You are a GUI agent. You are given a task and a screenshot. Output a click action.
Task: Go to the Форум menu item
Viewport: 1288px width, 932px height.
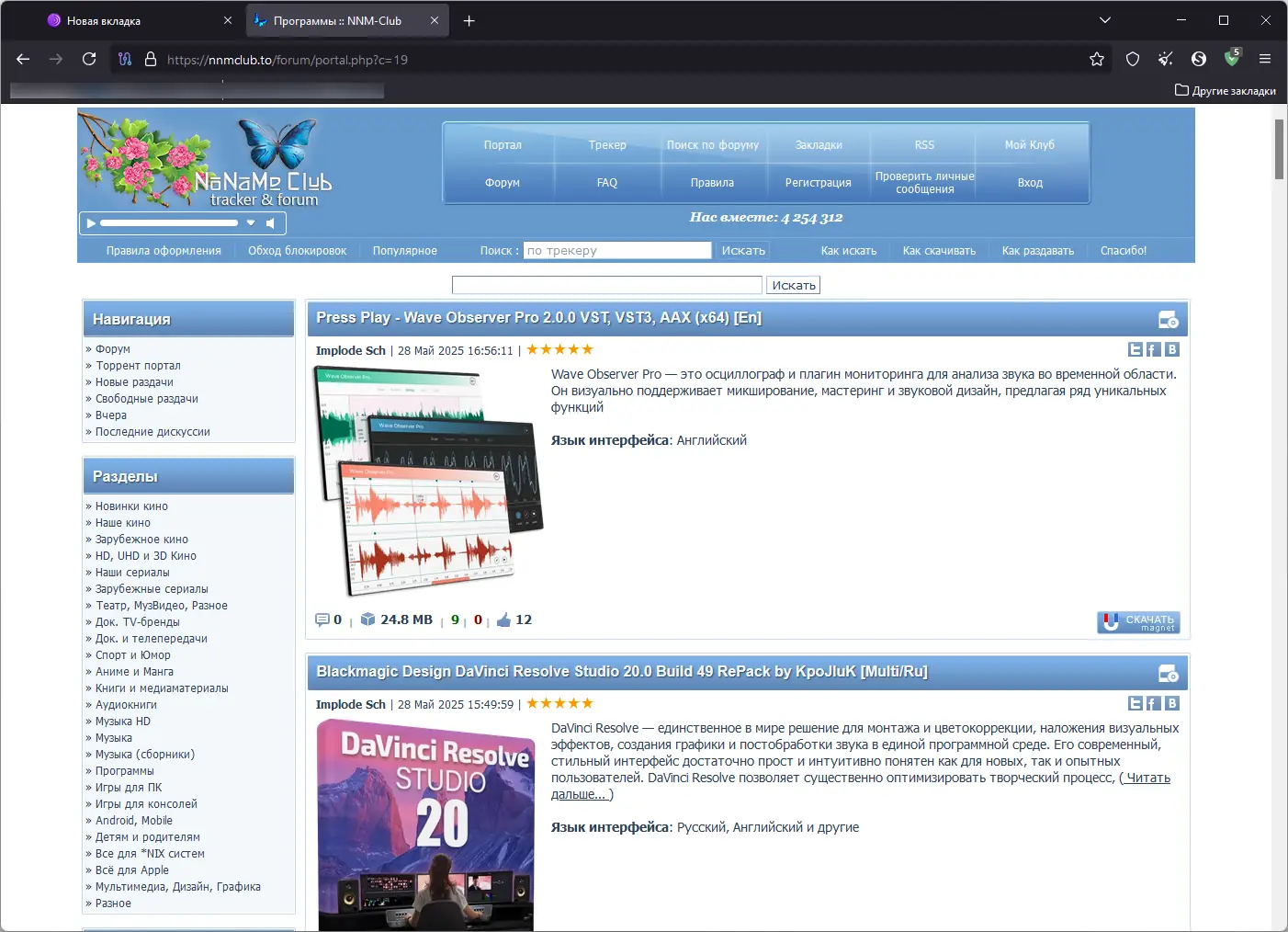click(x=503, y=183)
